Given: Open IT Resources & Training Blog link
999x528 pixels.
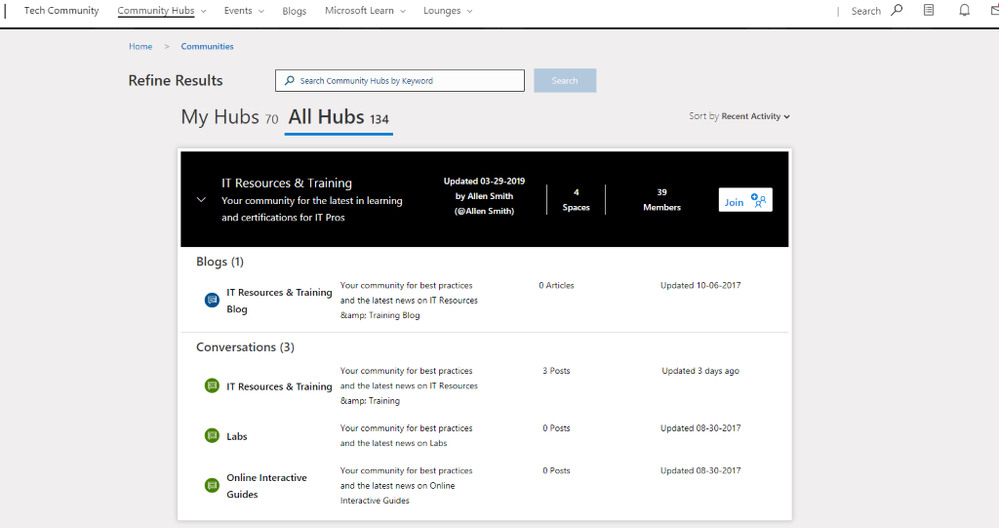Looking at the screenshot, I should [279, 301].
